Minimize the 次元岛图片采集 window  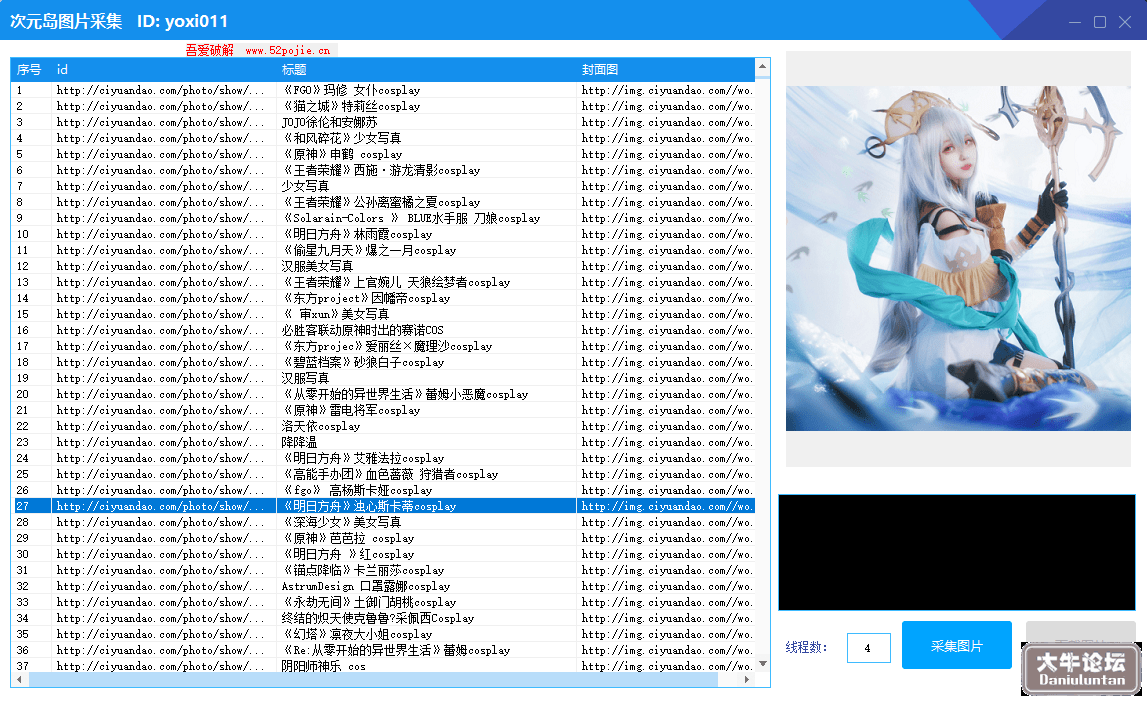(1075, 22)
